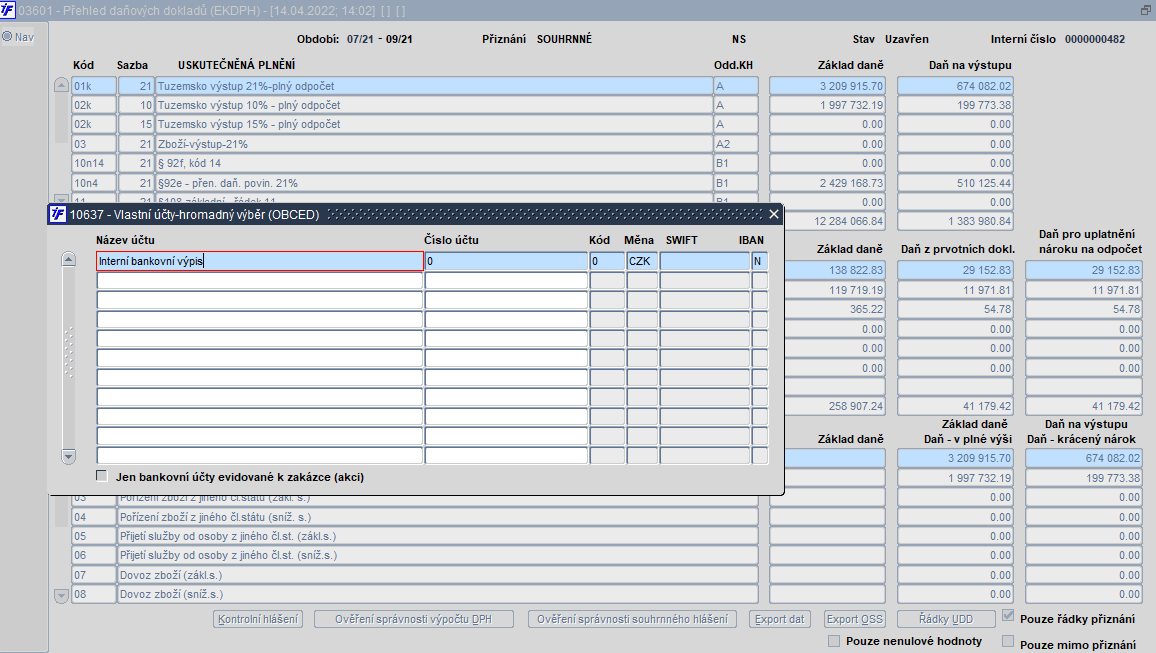Select row §92e - přen. daň. povin. 21%
Screen dimensions: 1156x653
point(434,183)
